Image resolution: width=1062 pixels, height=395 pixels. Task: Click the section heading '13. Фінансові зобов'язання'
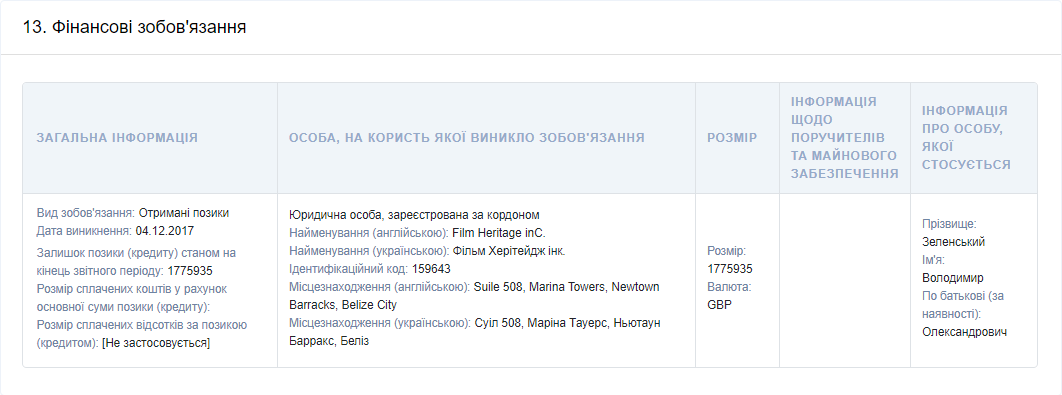tap(134, 28)
